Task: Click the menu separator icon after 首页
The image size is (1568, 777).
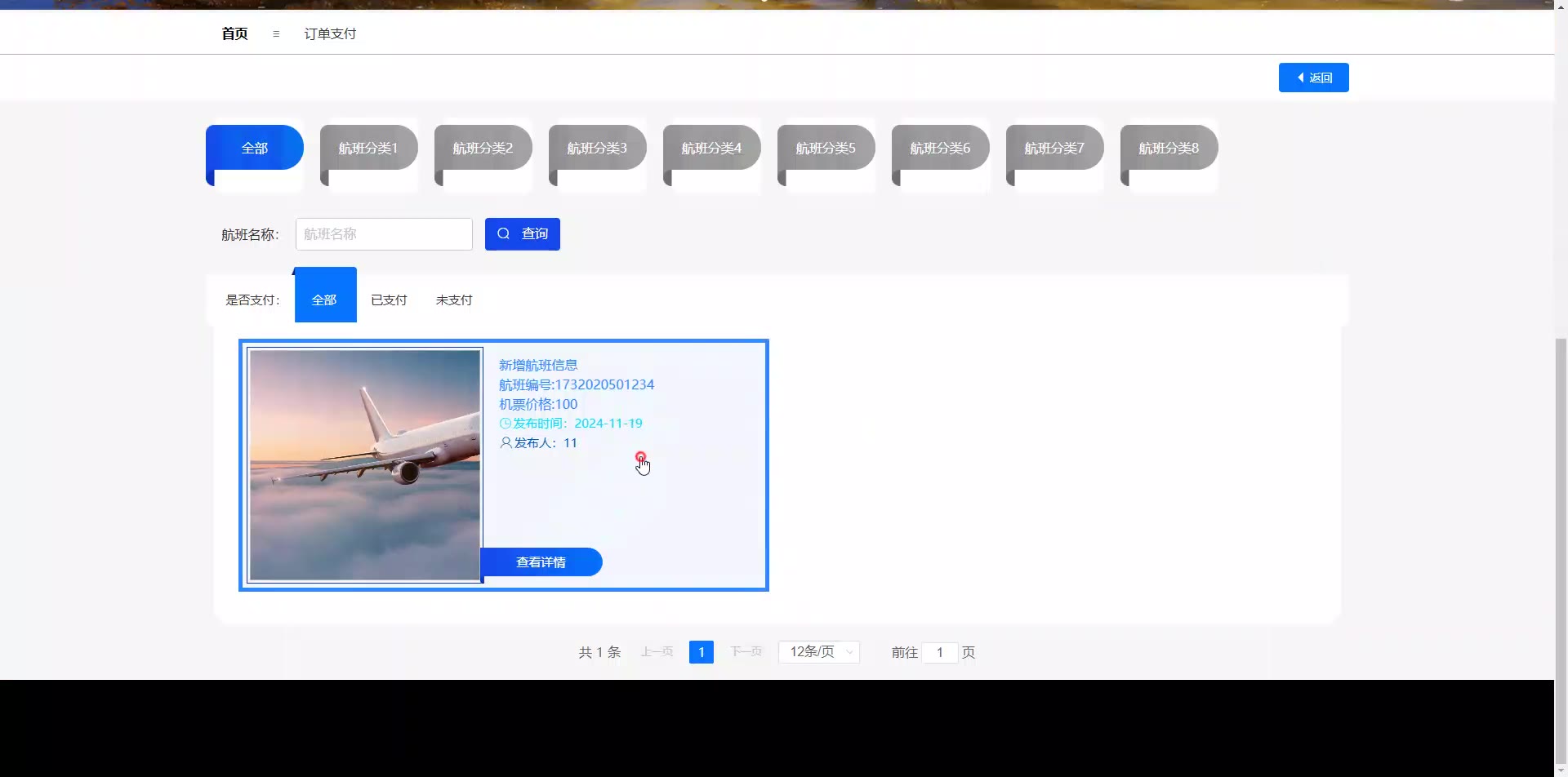Action: click(x=276, y=34)
